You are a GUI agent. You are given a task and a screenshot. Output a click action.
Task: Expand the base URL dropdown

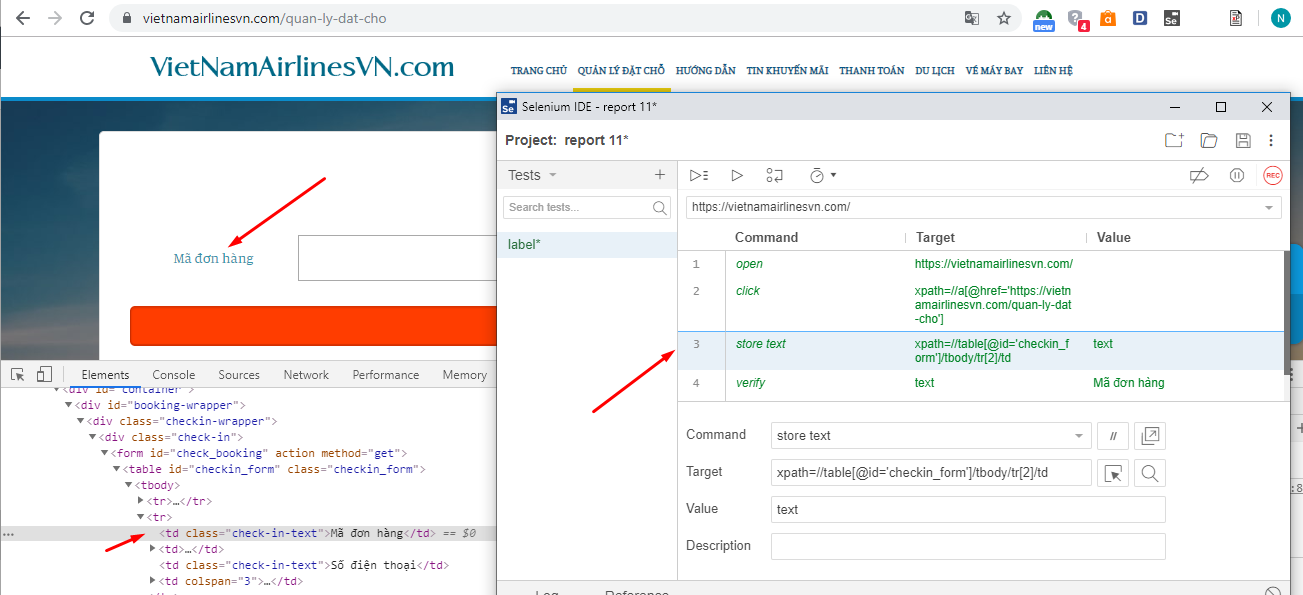tap(1269, 207)
